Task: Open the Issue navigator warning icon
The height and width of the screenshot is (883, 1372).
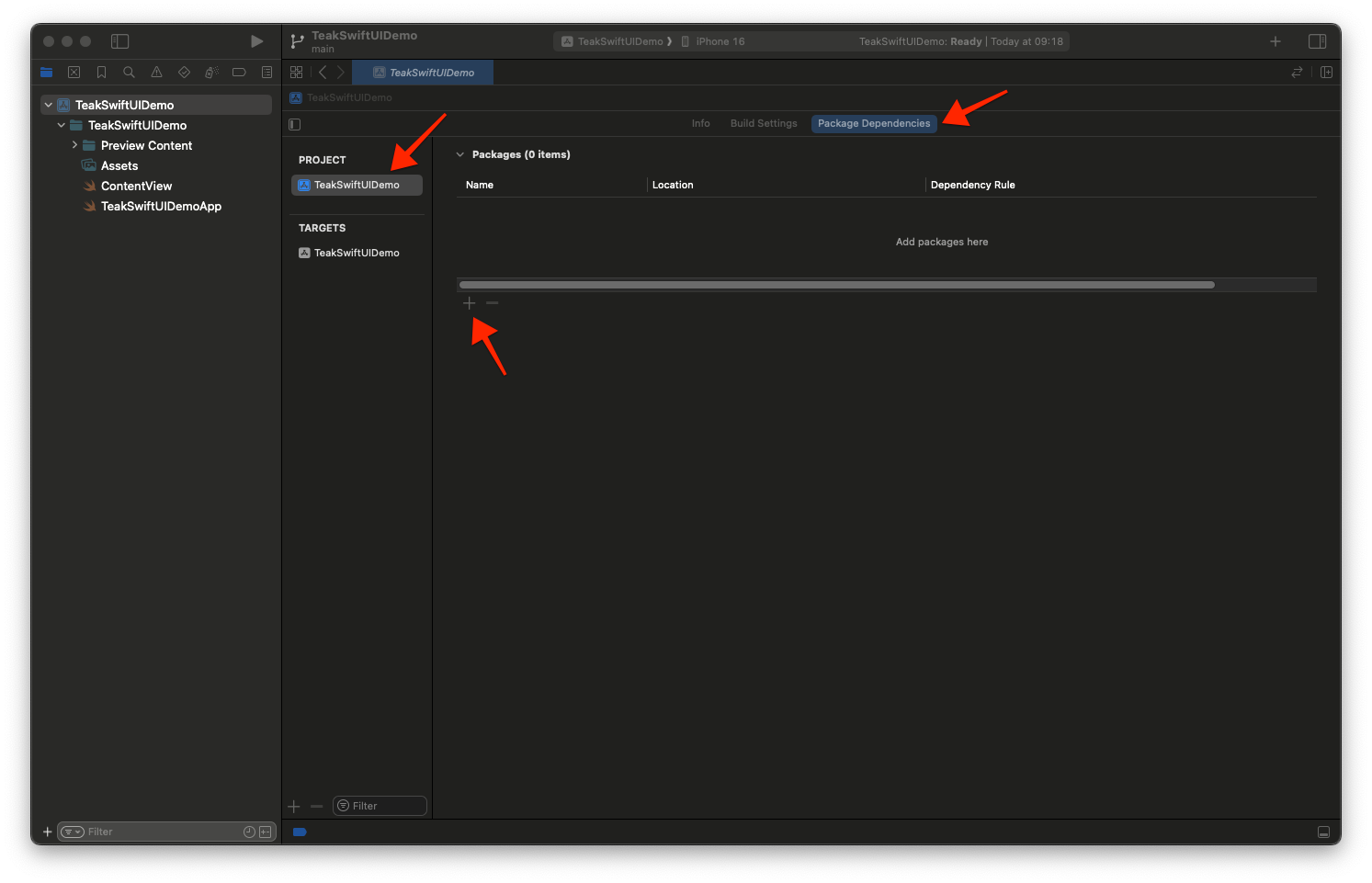Action: (x=157, y=72)
